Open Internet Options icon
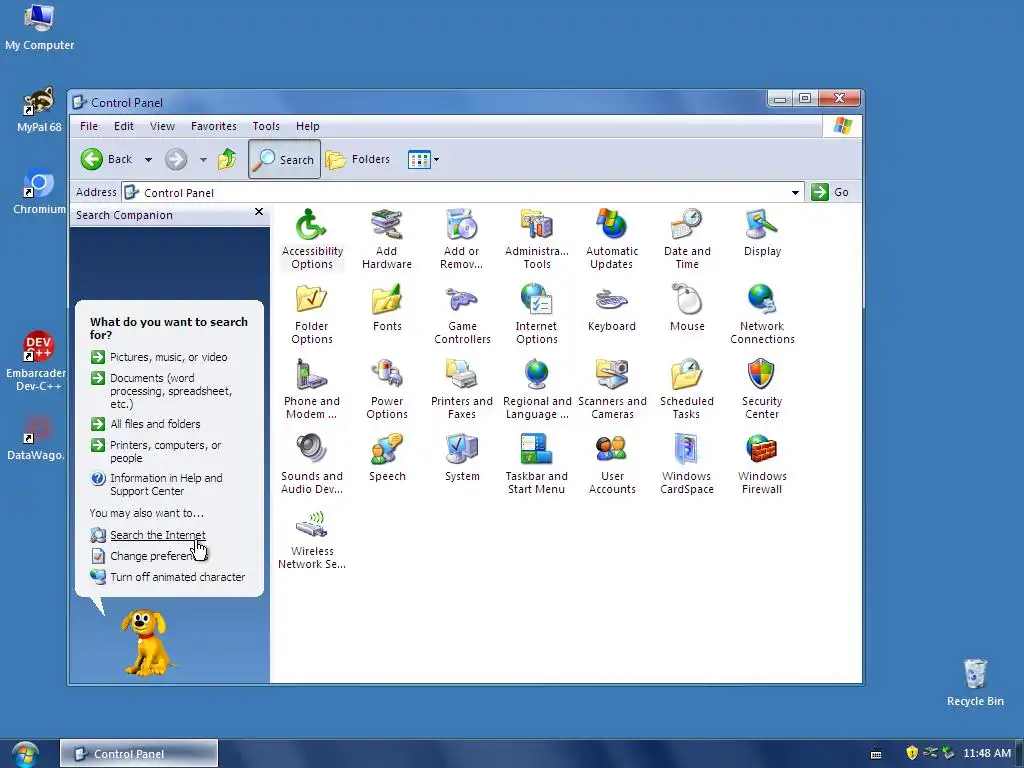Image resolution: width=1024 pixels, height=768 pixels. pos(537,313)
